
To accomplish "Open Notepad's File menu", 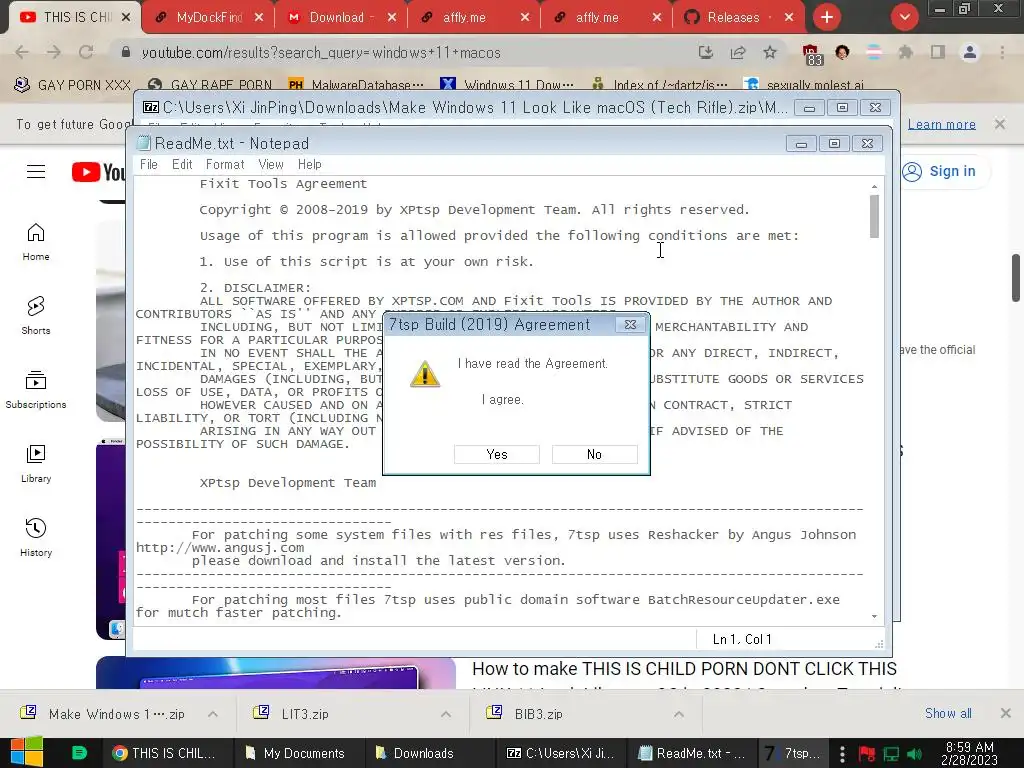I will (x=149, y=165).
